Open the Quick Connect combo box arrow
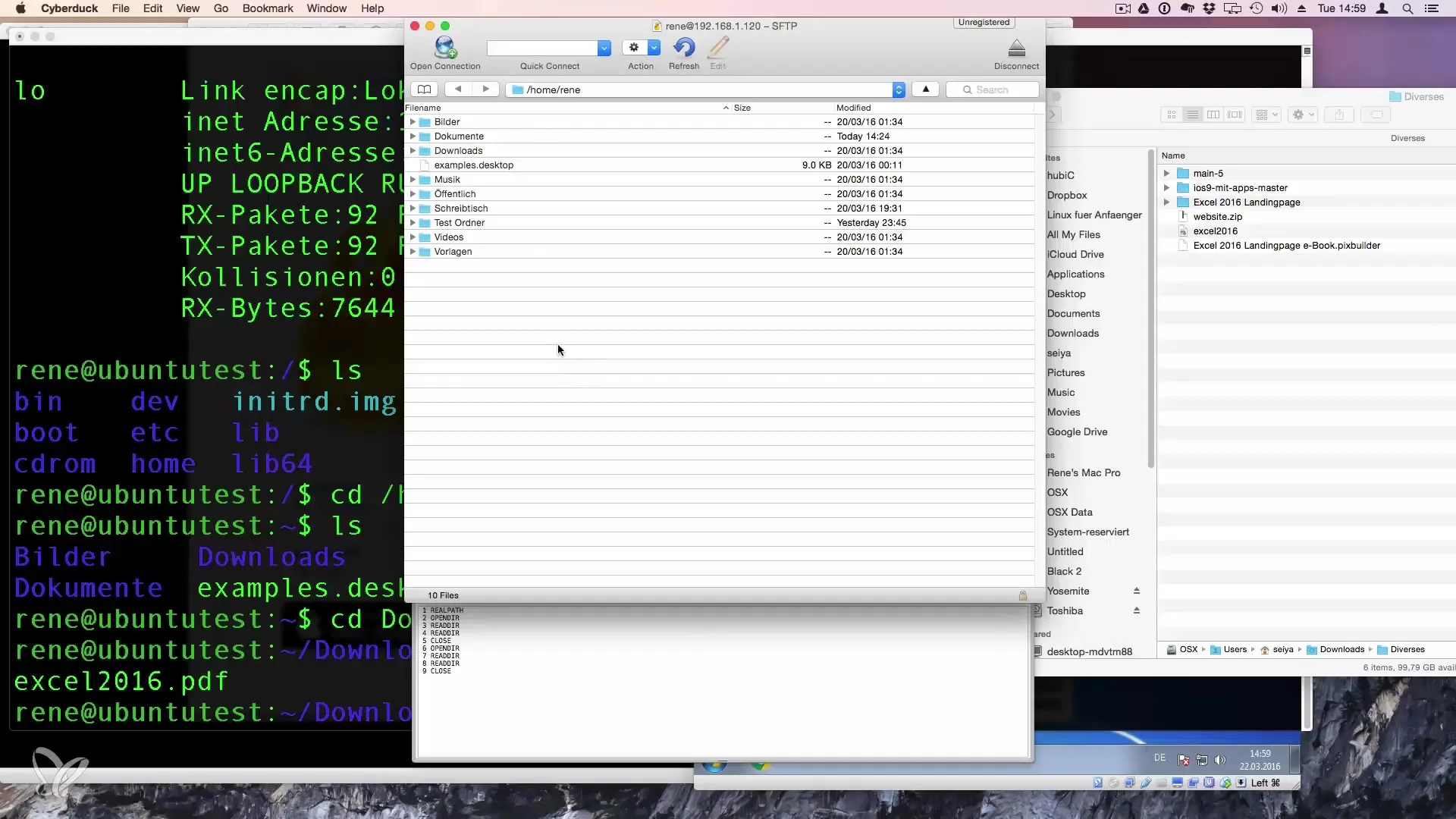The image size is (1456, 819). tap(604, 48)
